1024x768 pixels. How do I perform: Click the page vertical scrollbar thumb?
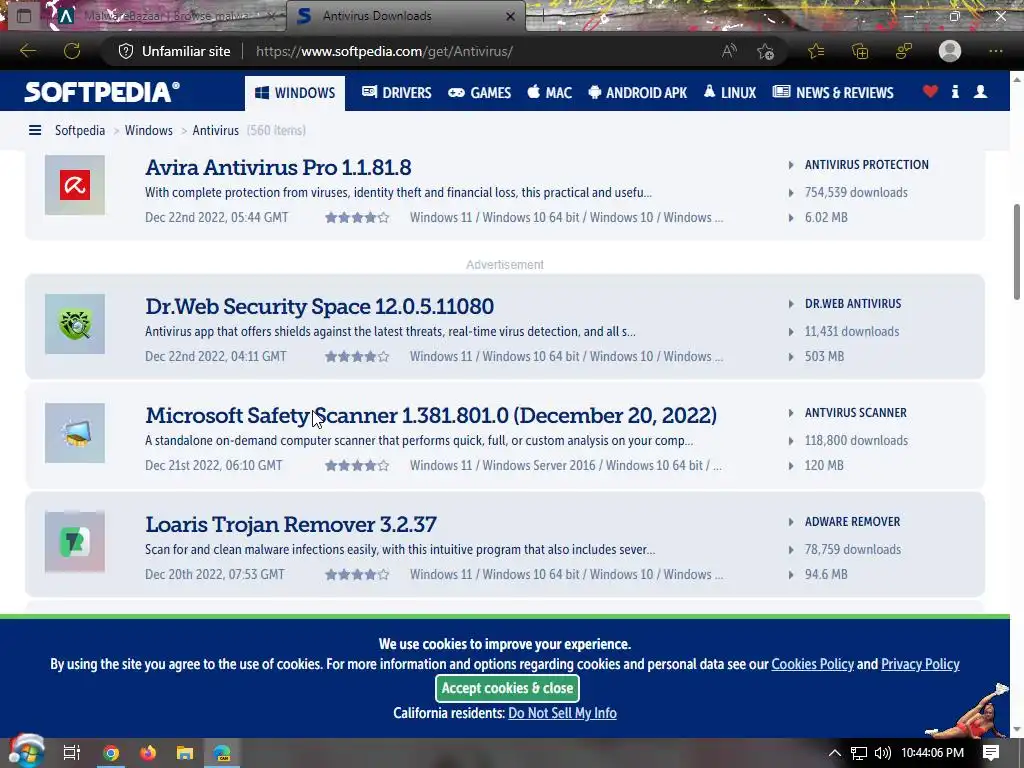point(1017,251)
